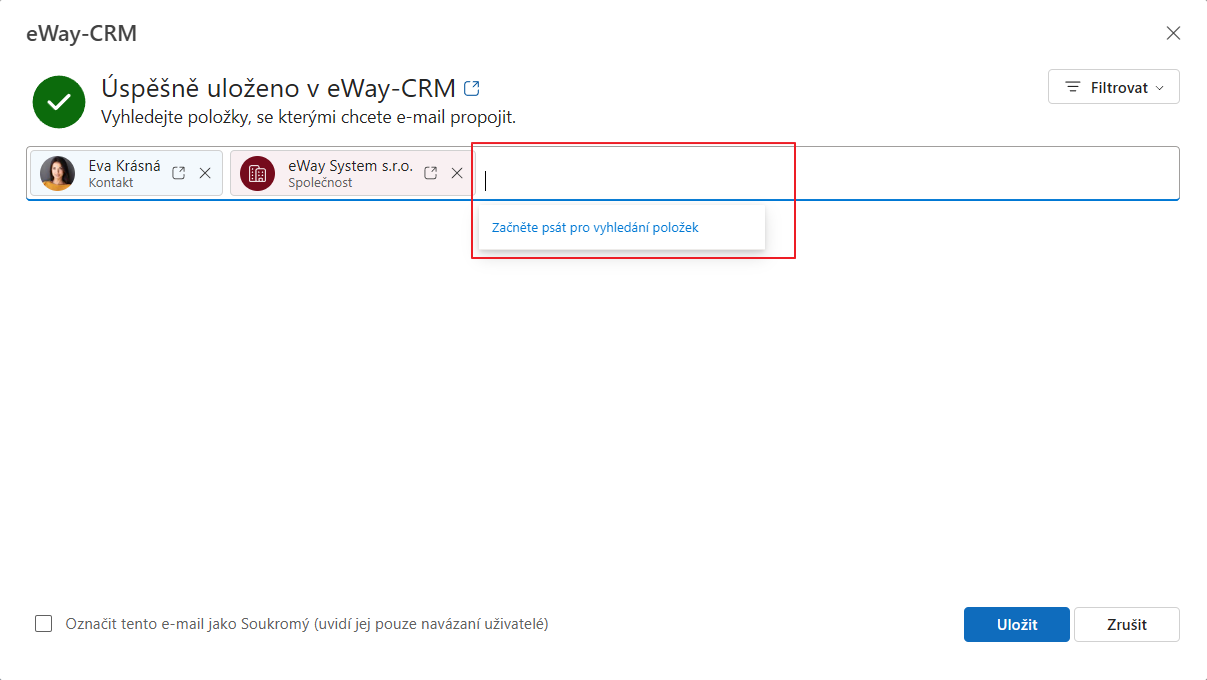
Task: Open saved email in eWay-CRM via title icon
Action: 472,88
